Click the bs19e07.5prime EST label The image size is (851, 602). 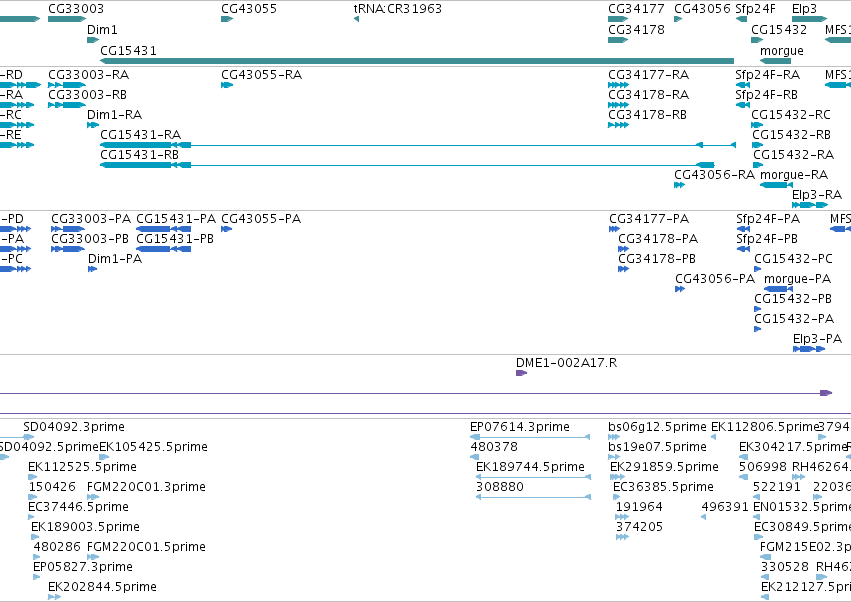pyautogui.click(x=657, y=446)
